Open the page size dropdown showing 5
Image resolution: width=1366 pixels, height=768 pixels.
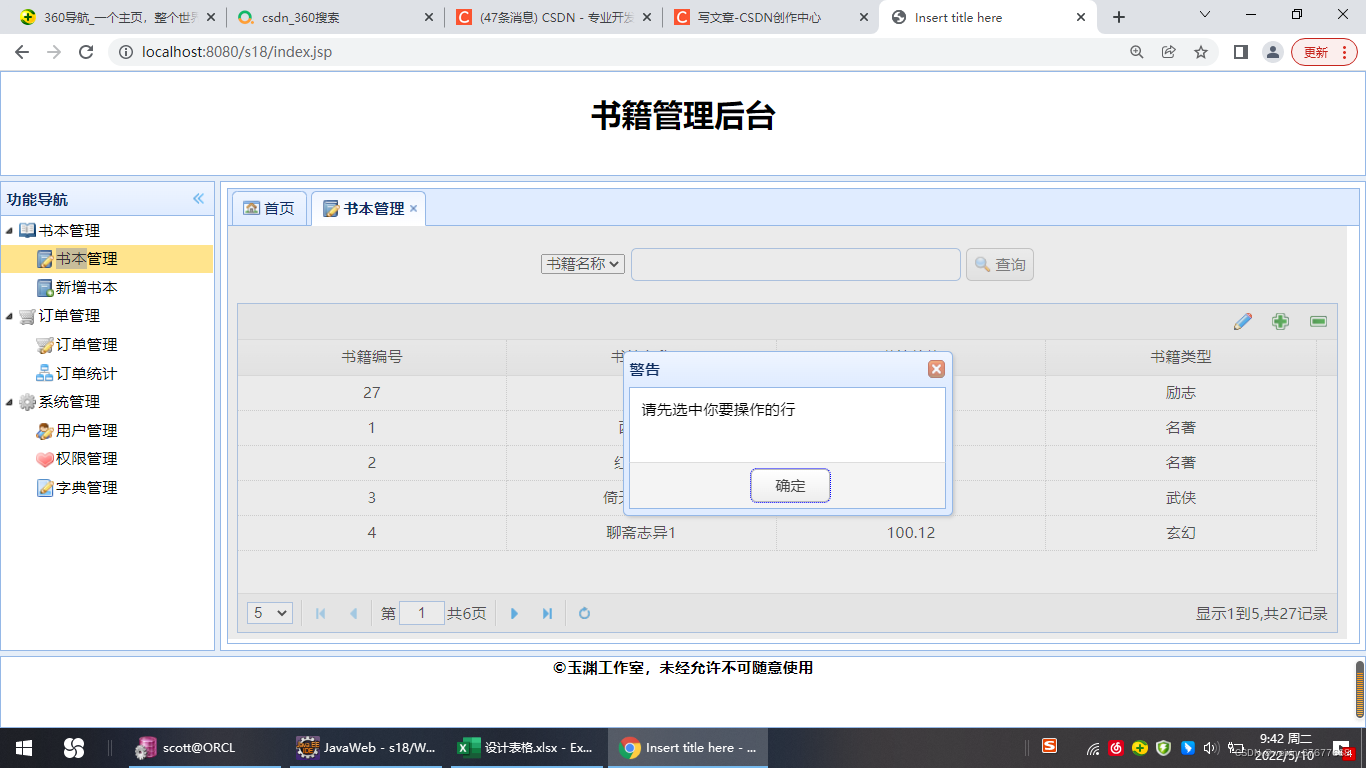(x=269, y=613)
